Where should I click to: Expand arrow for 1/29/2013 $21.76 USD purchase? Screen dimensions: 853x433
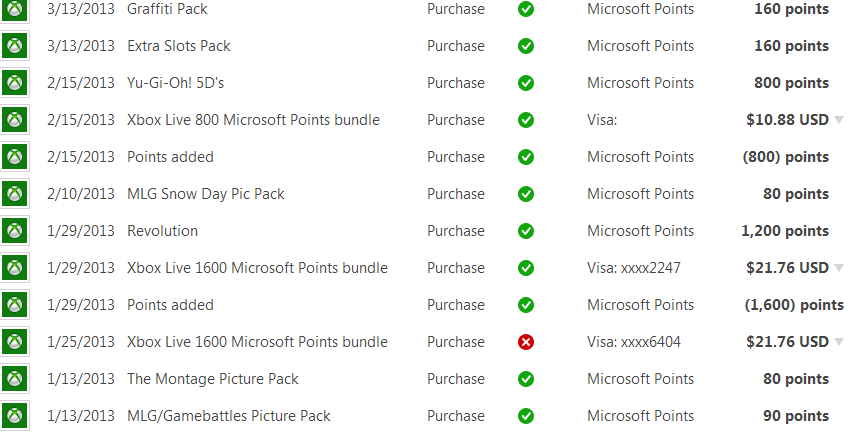838,268
